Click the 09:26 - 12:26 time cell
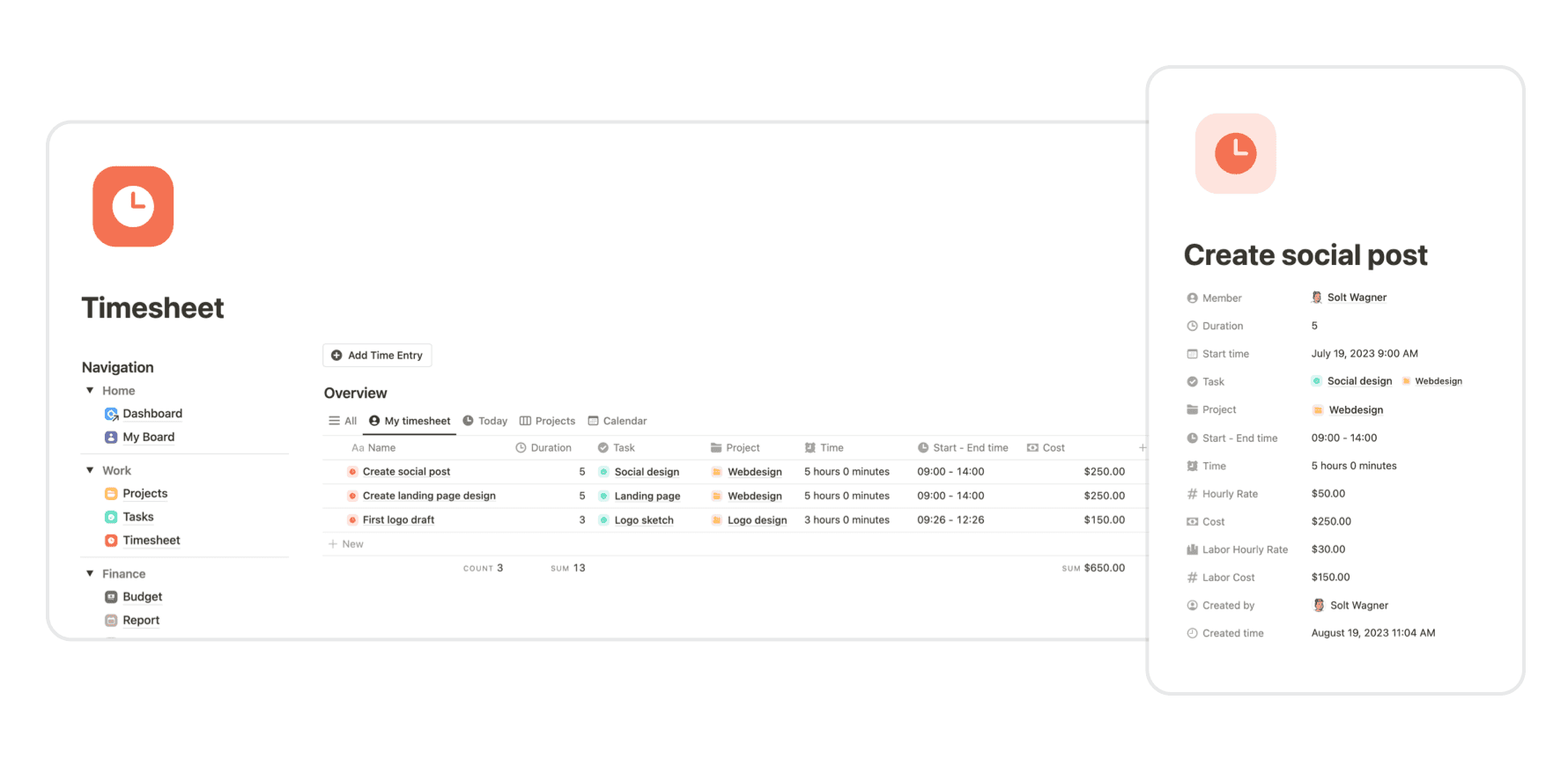This screenshot has width=1568, height=759. tap(950, 520)
